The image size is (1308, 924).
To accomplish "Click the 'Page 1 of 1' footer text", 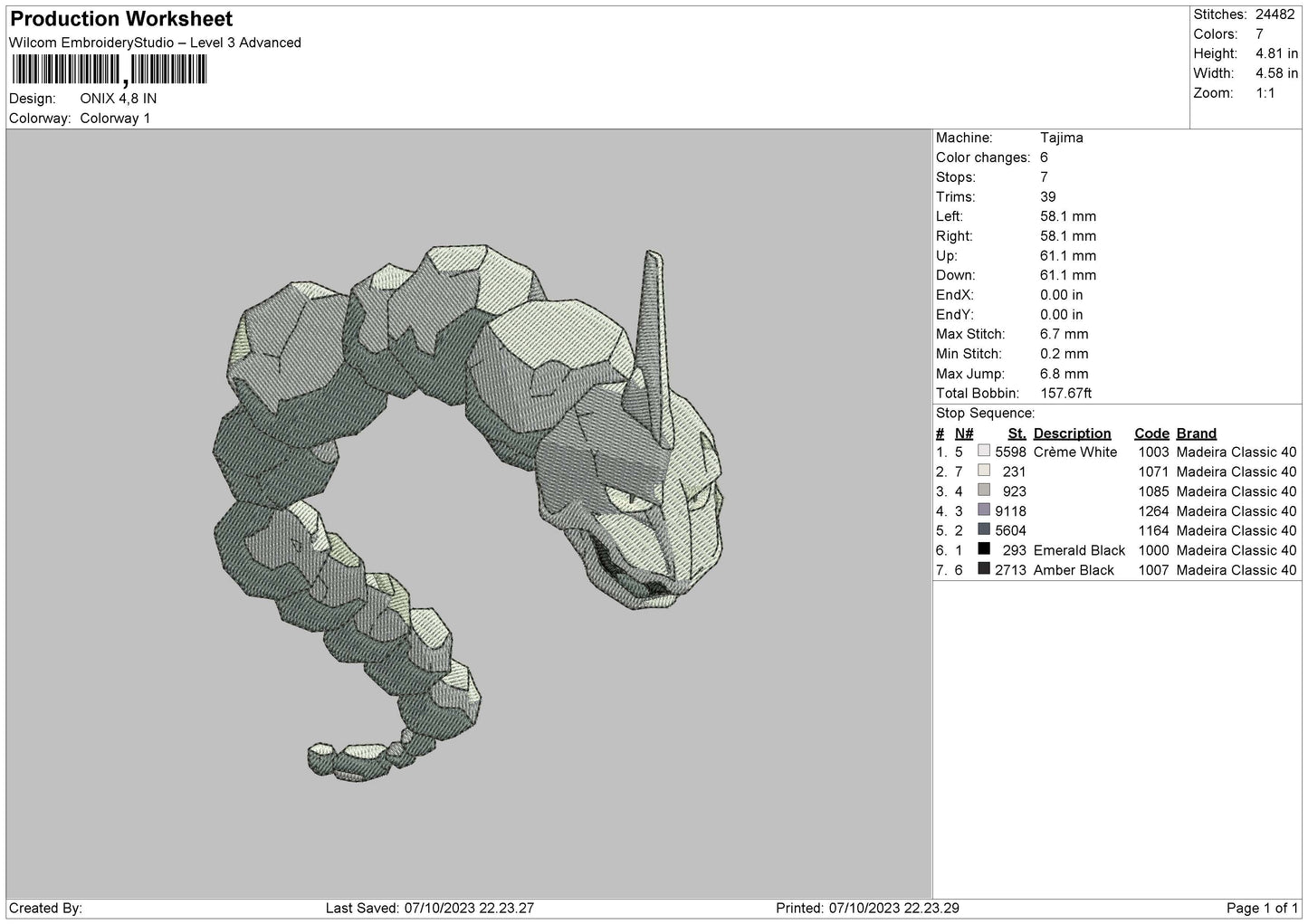I will pyautogui.click(x=1262, y=908).
